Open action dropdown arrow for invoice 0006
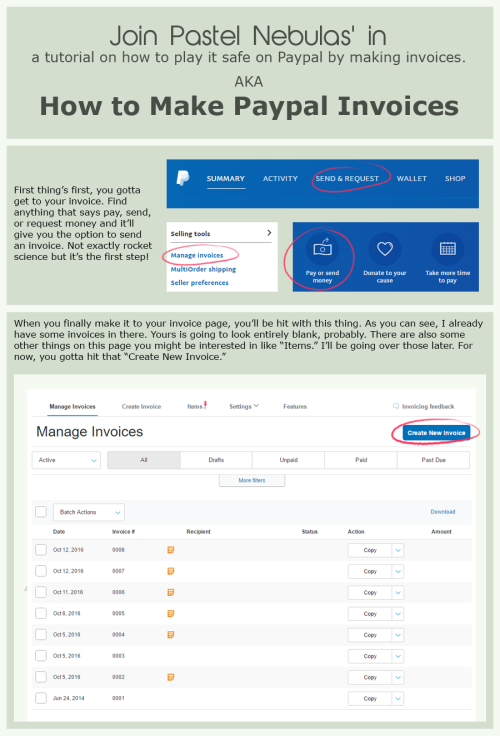Screen dimensions: 500x736 398,592
